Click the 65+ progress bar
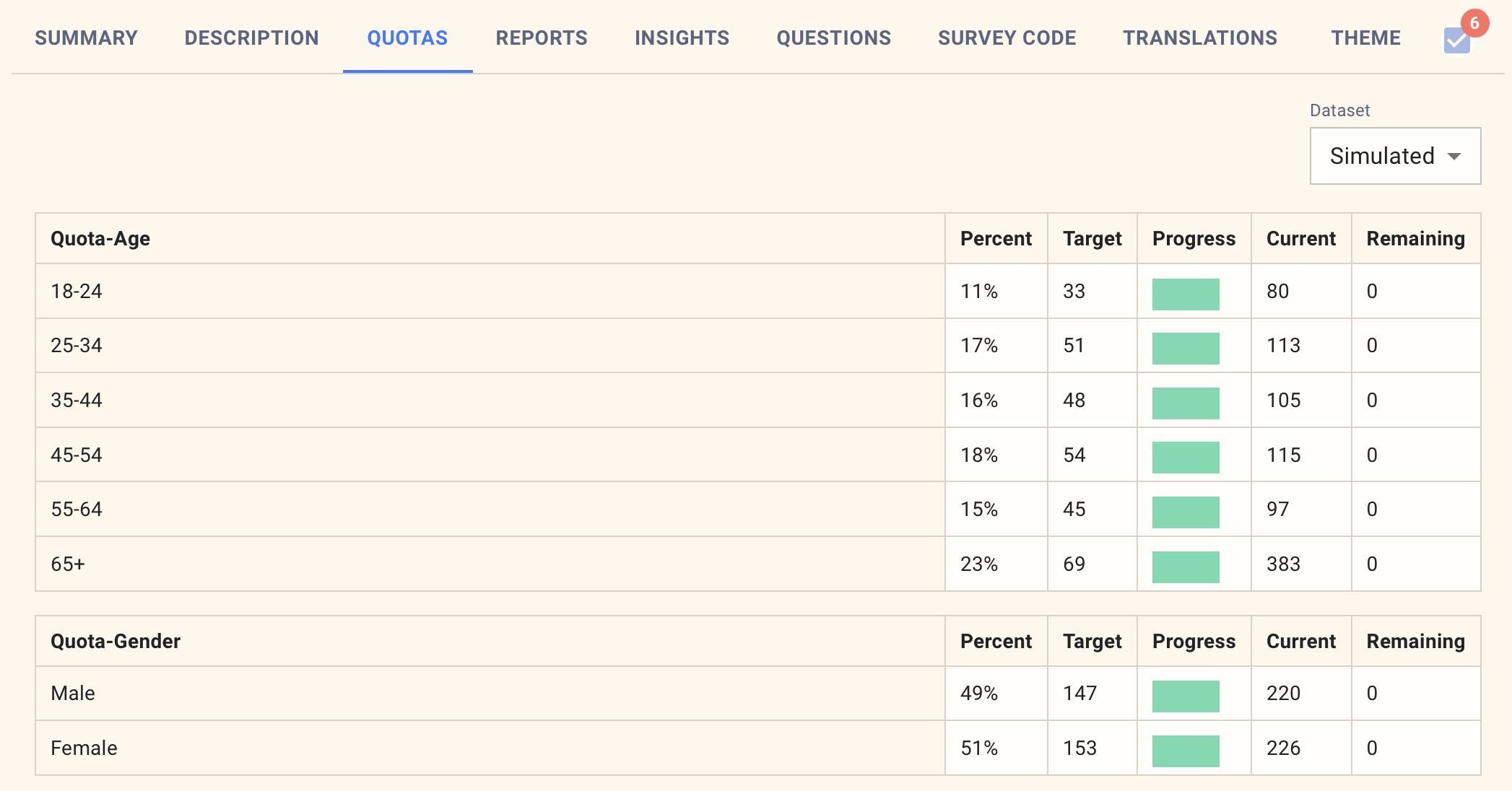 (1185, 567)
